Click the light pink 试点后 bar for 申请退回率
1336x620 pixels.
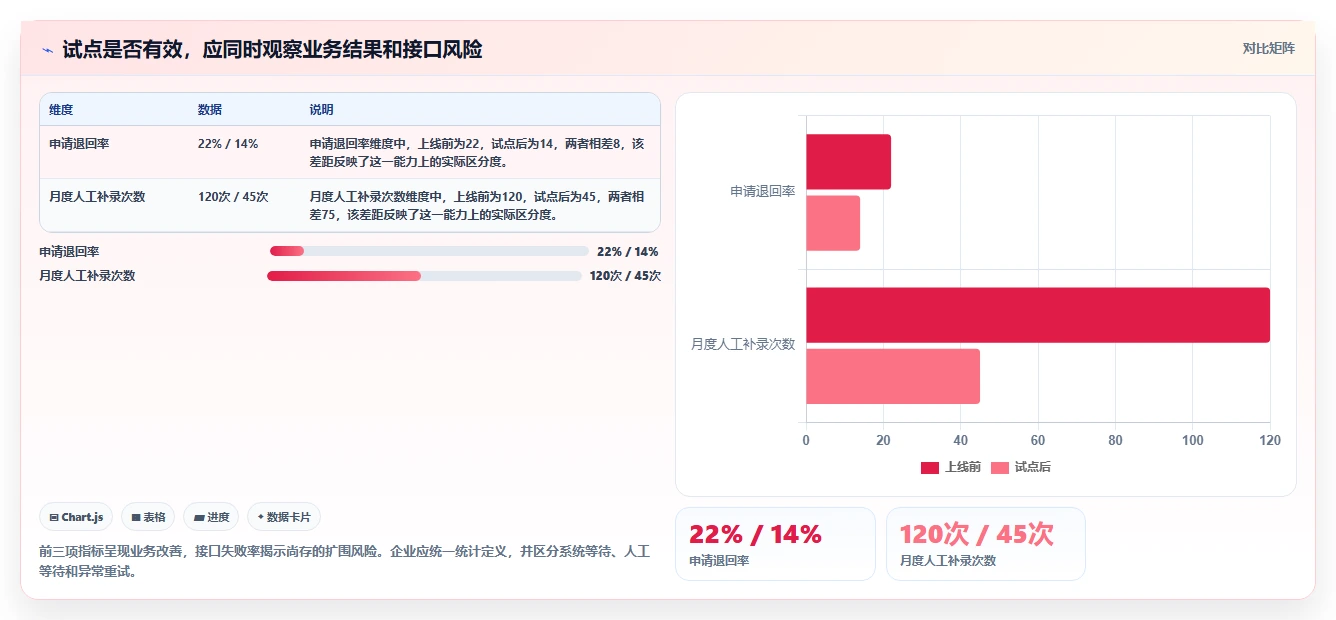tap(833, 223)
